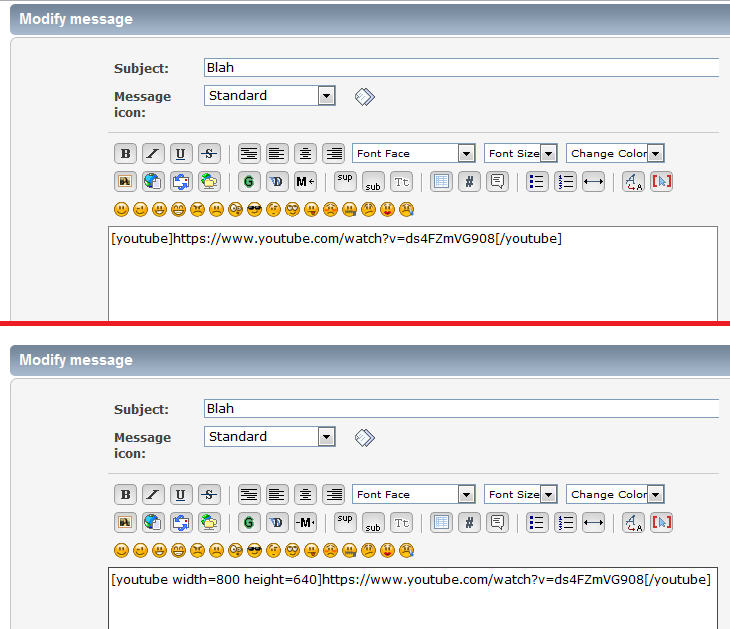Center align text in the upper editor
Image resolution: width=730 pixels, height=629 pixels.
[305, 154]
